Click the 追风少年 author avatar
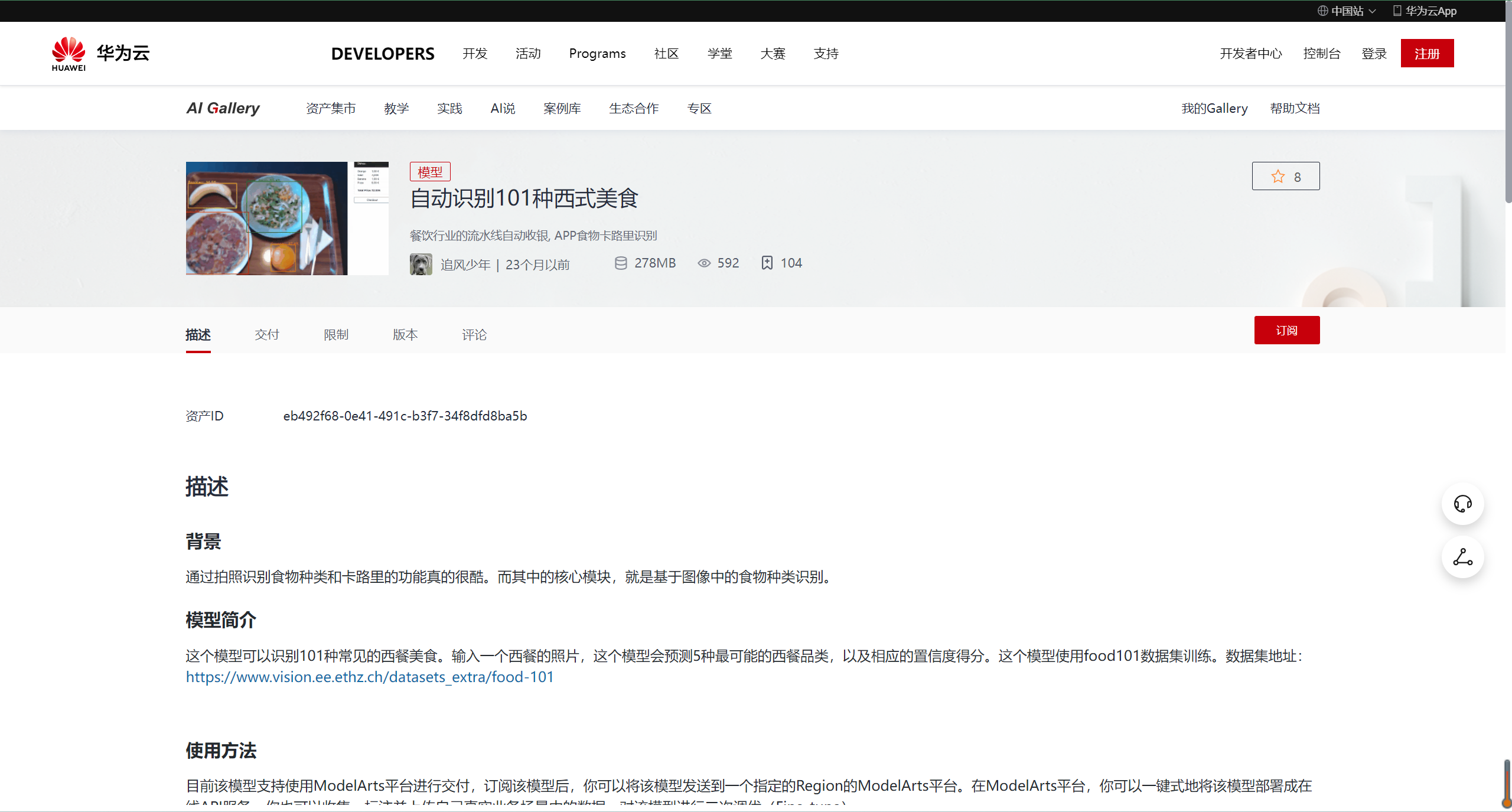The height and width of the screenshot is (812, 1512). [421, 264]
